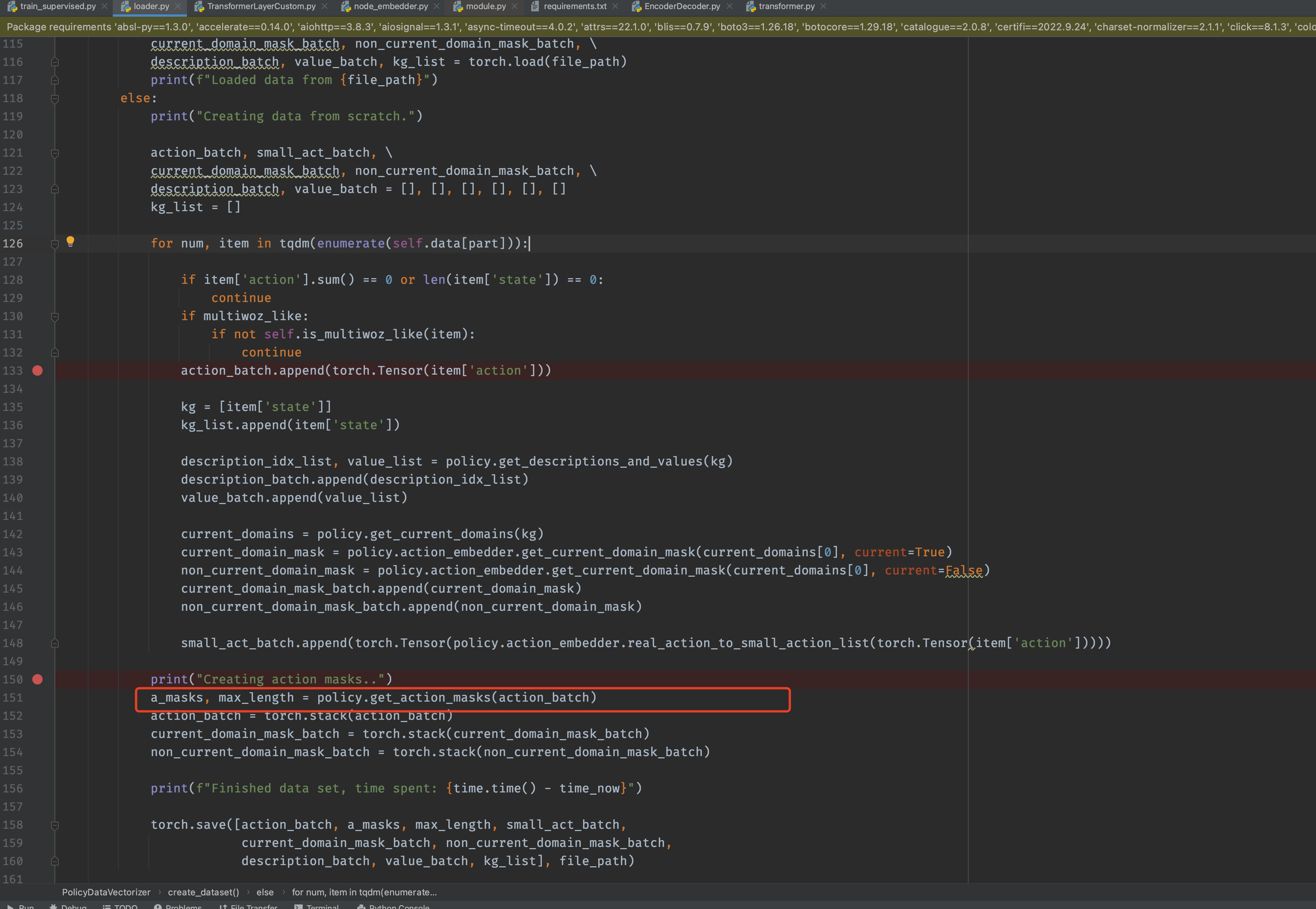The width and height of the screenshot is (1316, 909).
Task: Click the create_dataset() breadcrumb
Action: pyautogui.click(x=203, y=892)
